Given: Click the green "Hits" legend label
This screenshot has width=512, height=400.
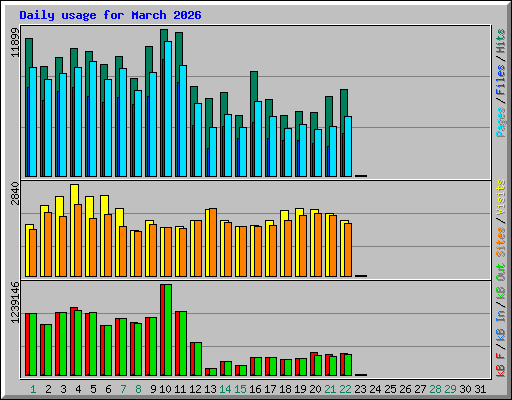Looking at the screenshot, I should click(500, 41).
